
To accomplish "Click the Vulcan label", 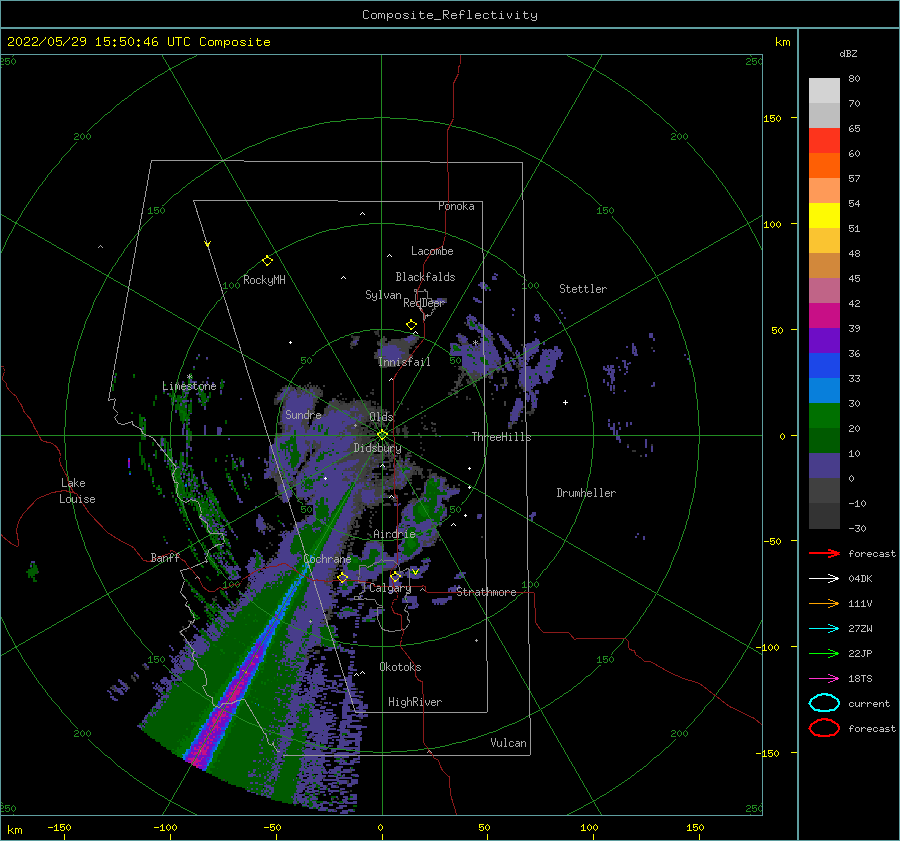I will pyautogui.click(x=508, y=743).
